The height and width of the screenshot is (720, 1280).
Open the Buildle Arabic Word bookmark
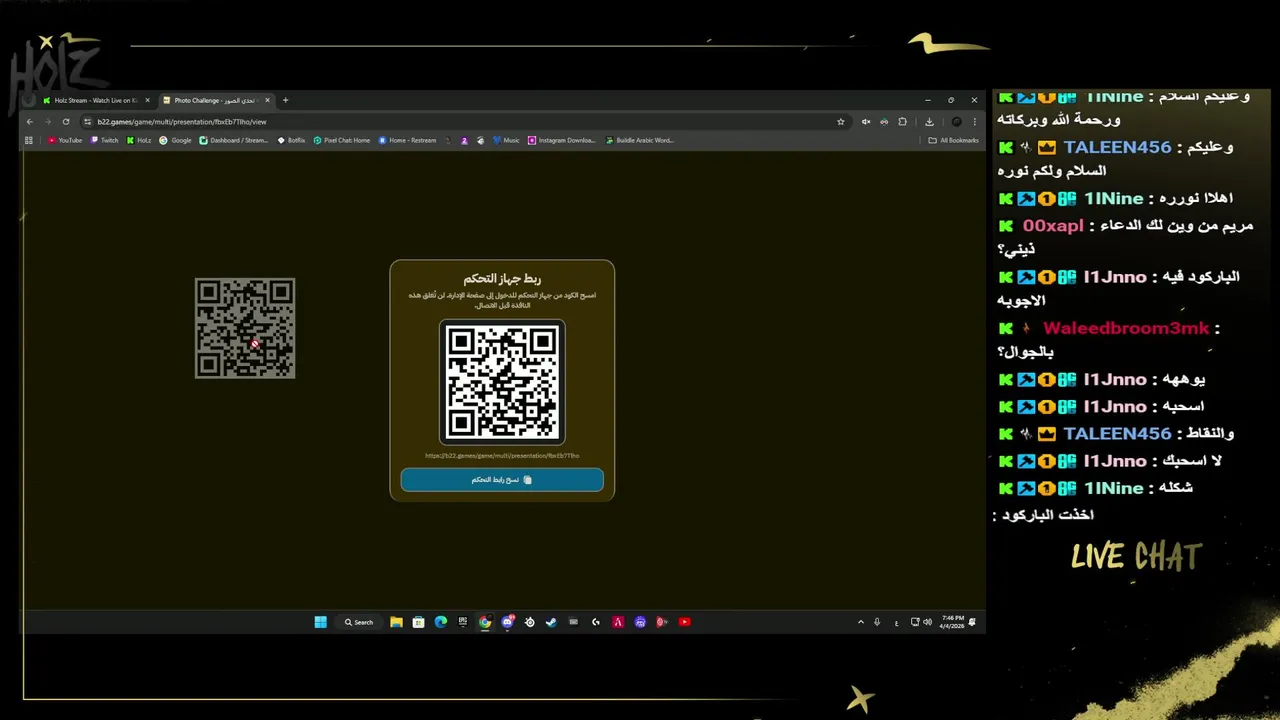(639, 140)
